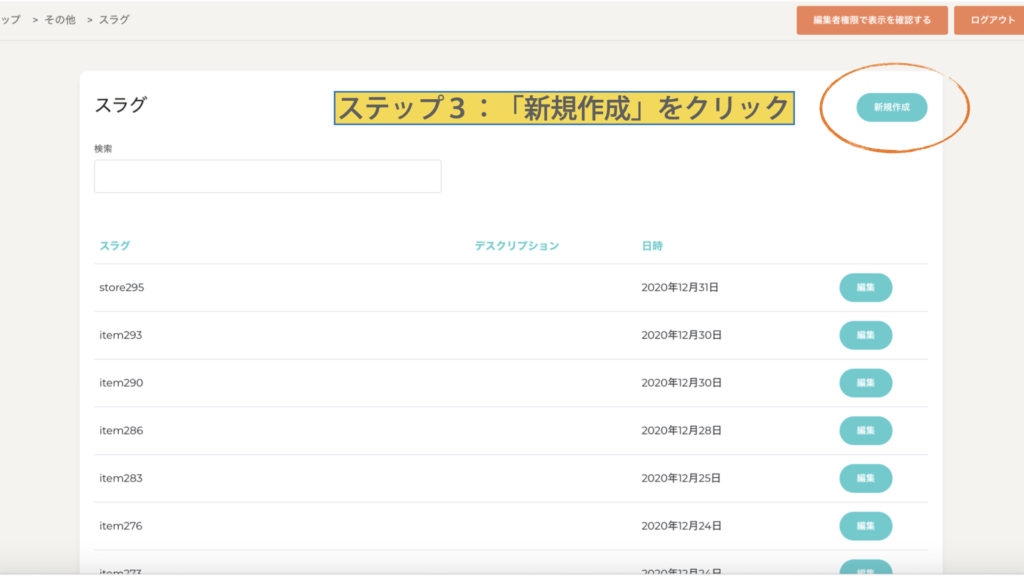This screenshot has height=576, width=1024.
Task: Edit the item283 slug
Action: (865, 478)
